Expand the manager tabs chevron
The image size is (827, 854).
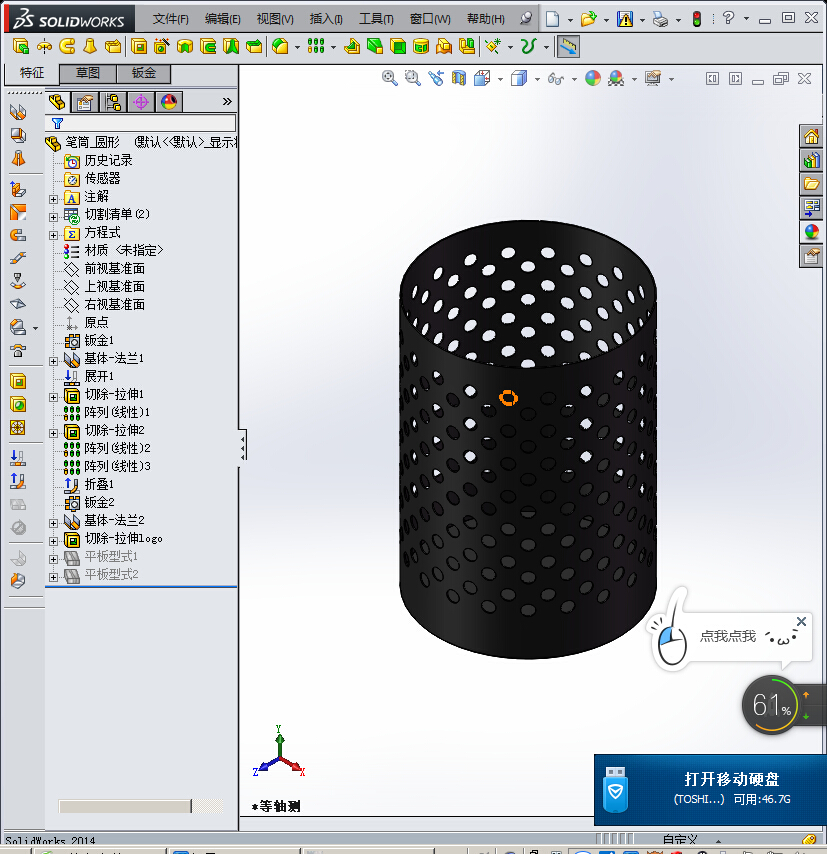(x=227, y=101)
